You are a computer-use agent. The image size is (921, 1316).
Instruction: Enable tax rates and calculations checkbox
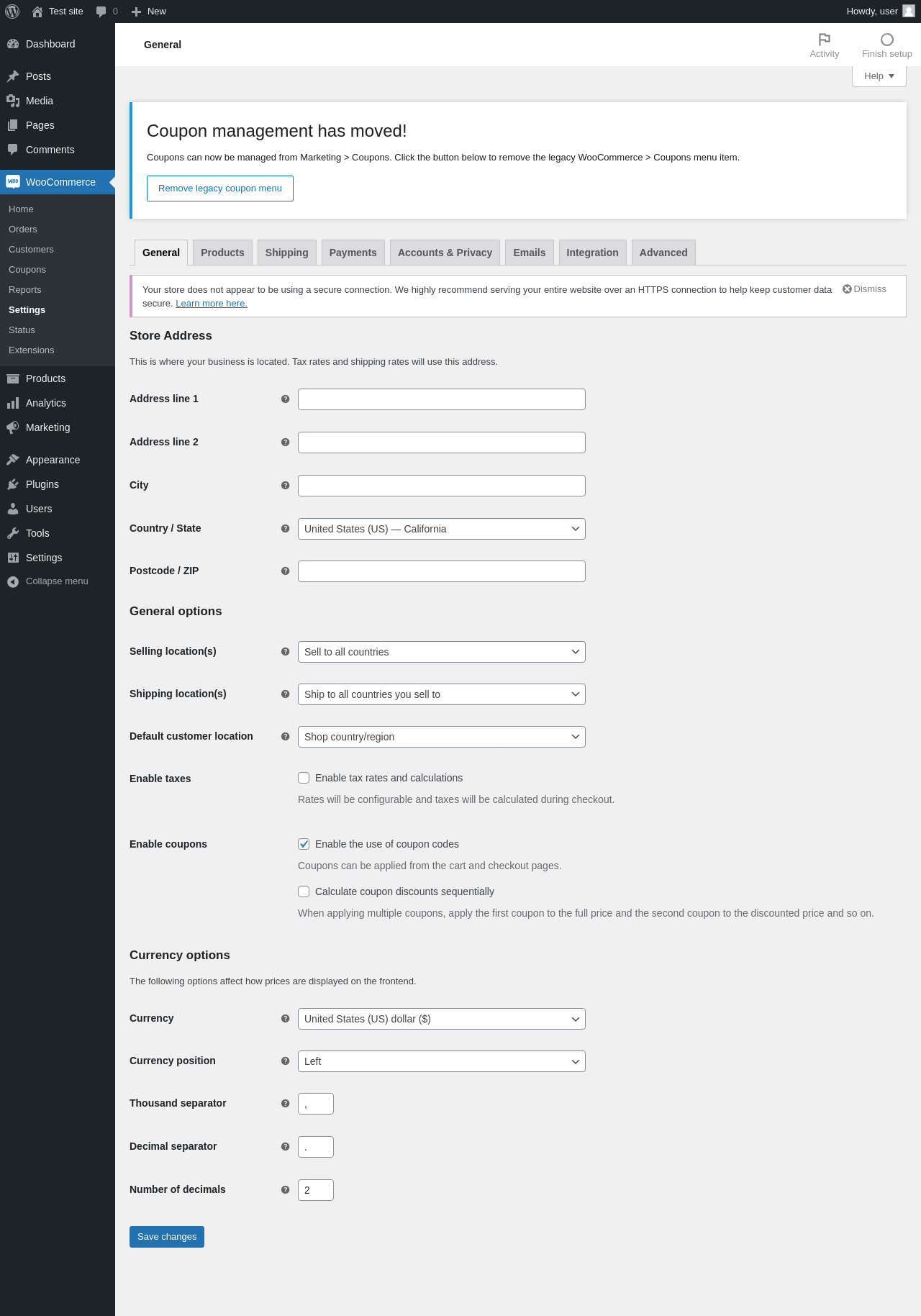(x=304, y=778)
